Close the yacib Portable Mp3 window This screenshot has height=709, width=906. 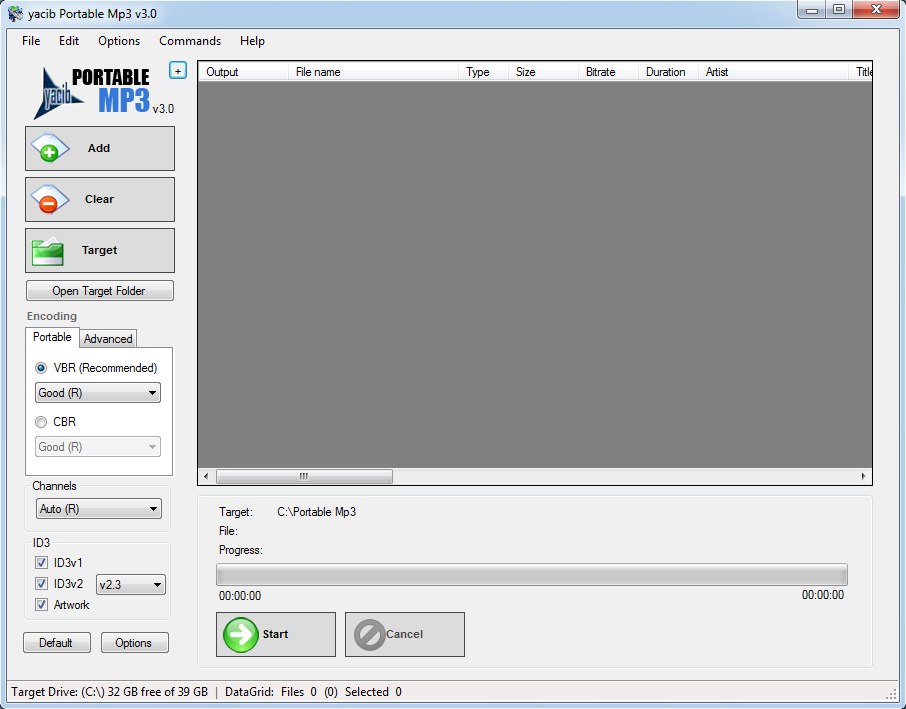876,10
